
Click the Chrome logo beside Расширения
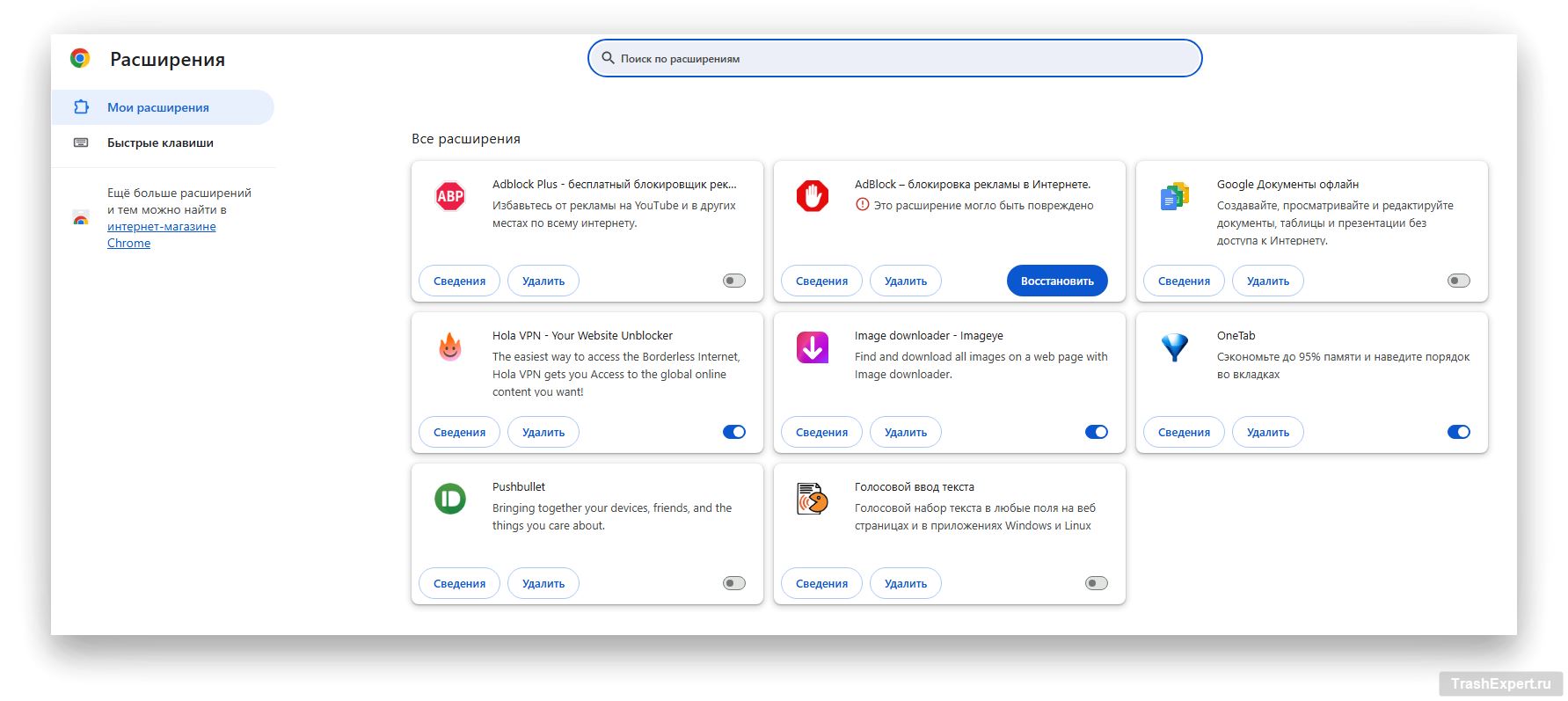80,59
